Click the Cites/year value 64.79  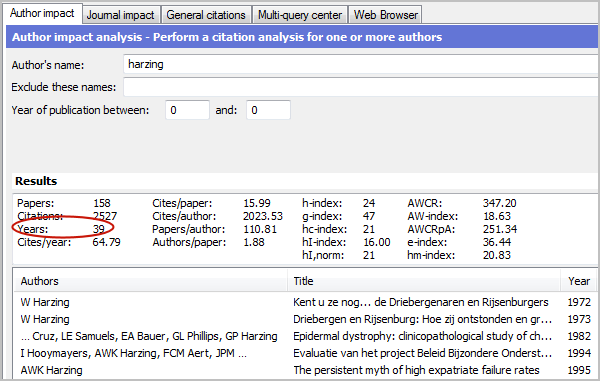click(x=106, y=242)
